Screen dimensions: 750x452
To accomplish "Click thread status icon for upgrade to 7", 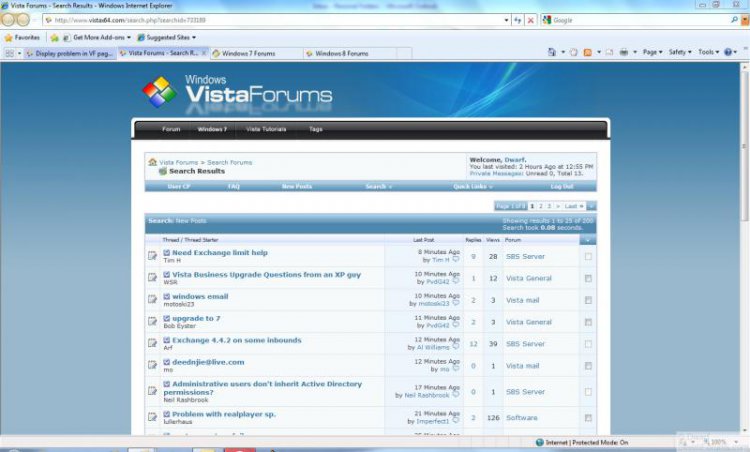I will coord(152,321).
